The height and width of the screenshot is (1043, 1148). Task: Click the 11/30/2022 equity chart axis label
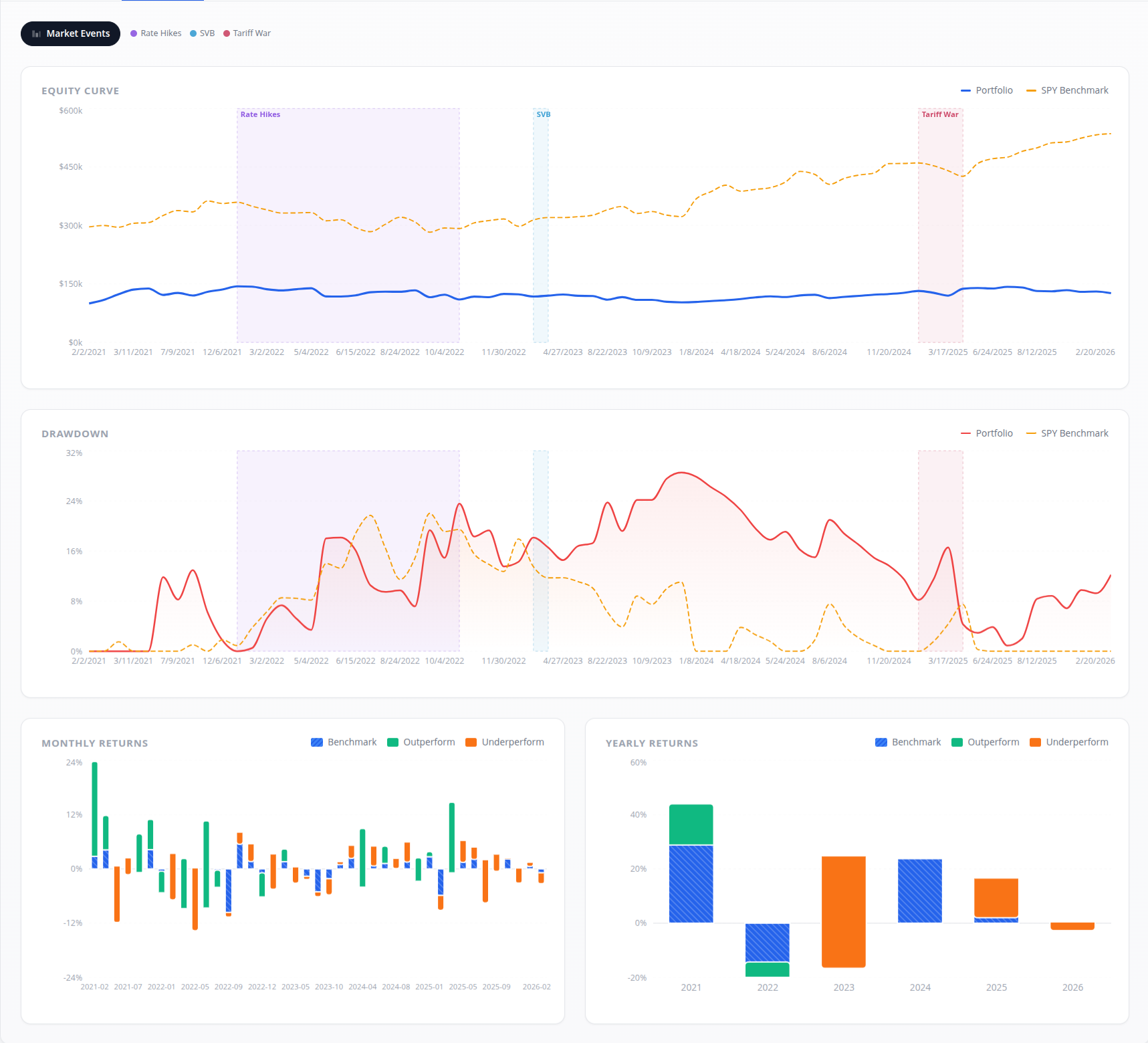coord(504,352)
